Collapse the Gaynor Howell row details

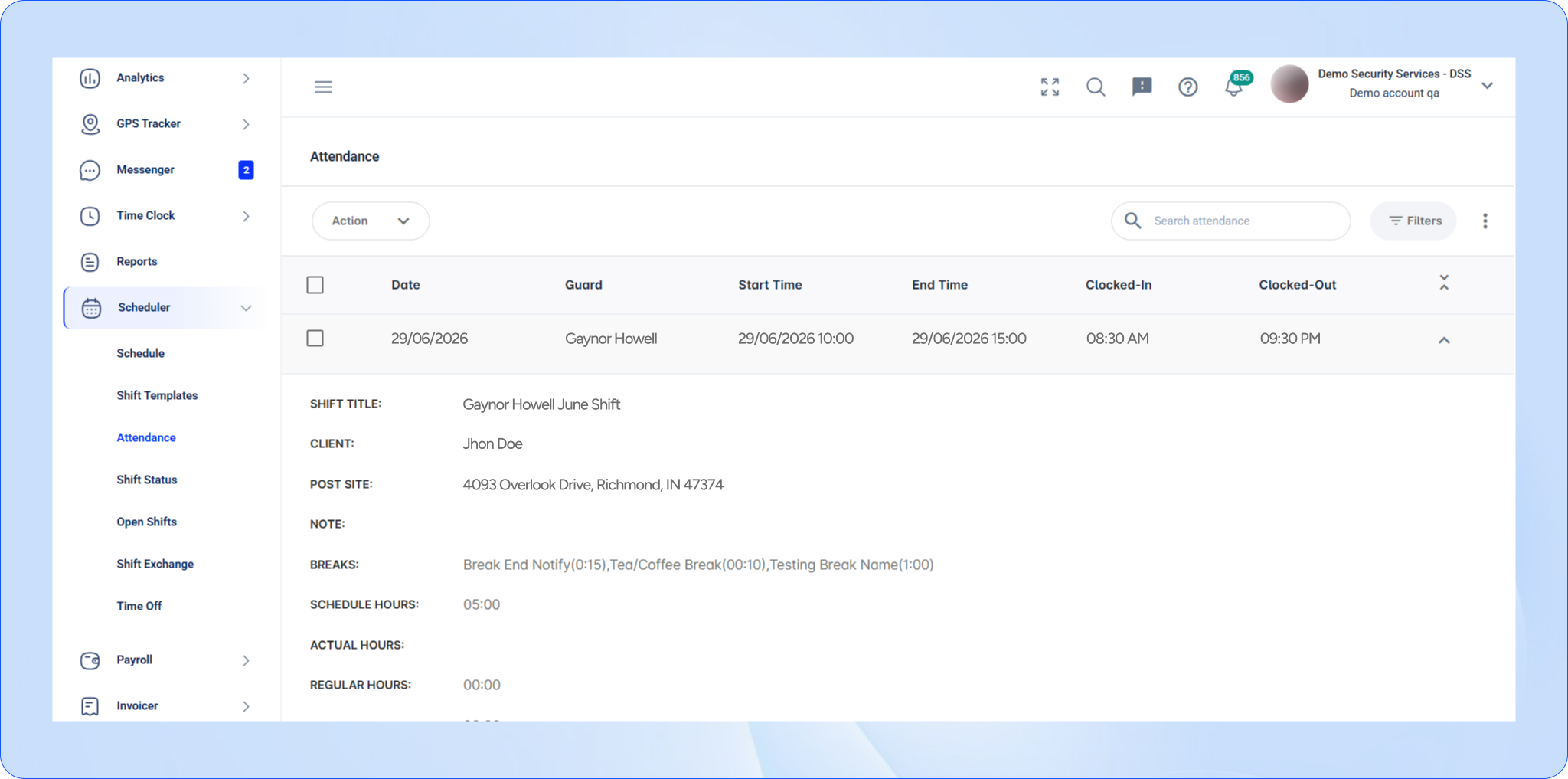click(x=1444, y=339)
